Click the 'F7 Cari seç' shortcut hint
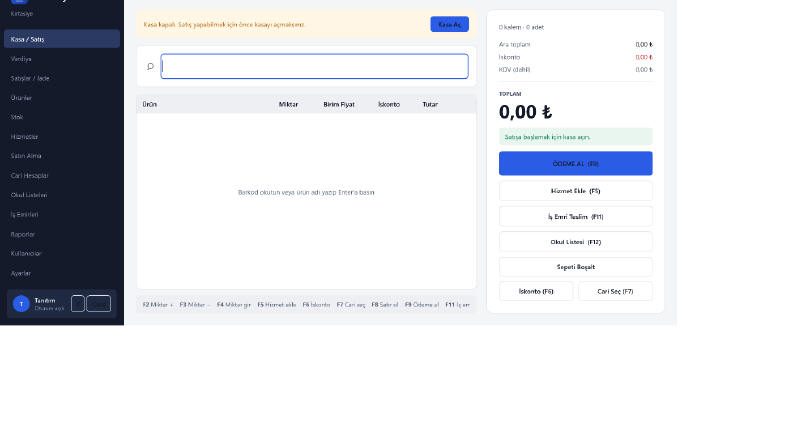793x446 pixels. [x=350, y=304]
